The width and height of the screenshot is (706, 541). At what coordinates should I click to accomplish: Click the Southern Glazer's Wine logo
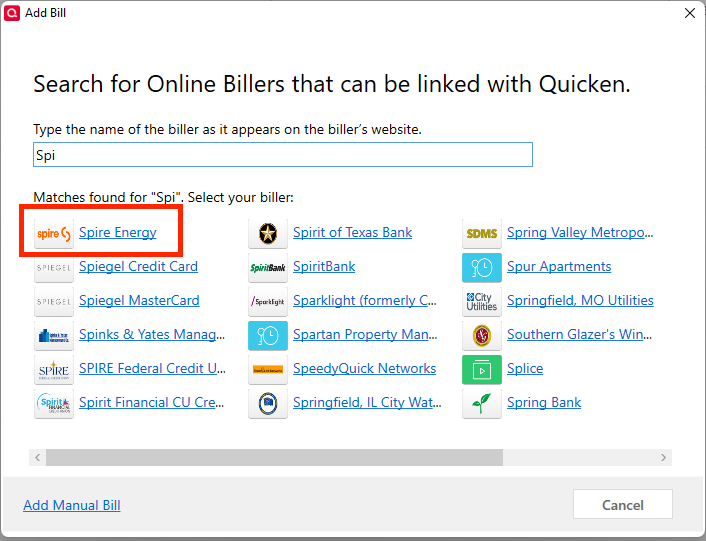482,335
